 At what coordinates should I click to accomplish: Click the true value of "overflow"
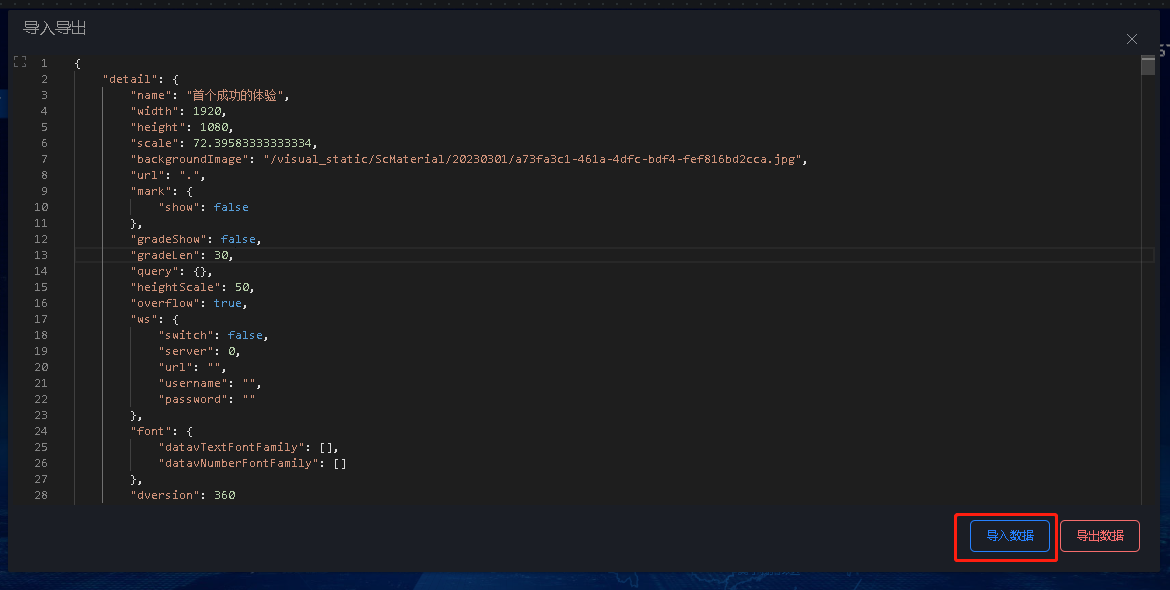coord(228,304)
